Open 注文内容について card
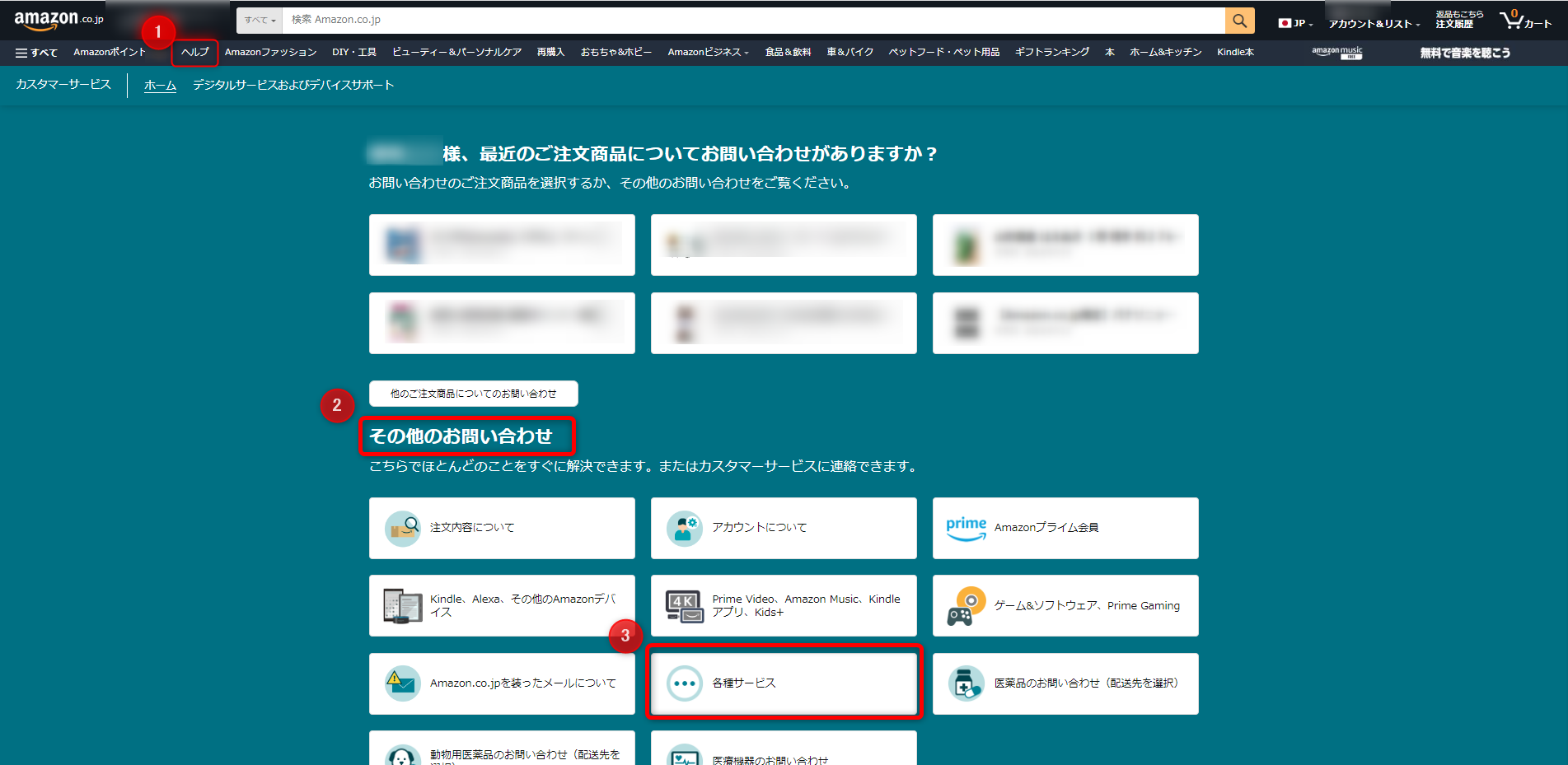 pyautogui.click(x=502, y=528)
